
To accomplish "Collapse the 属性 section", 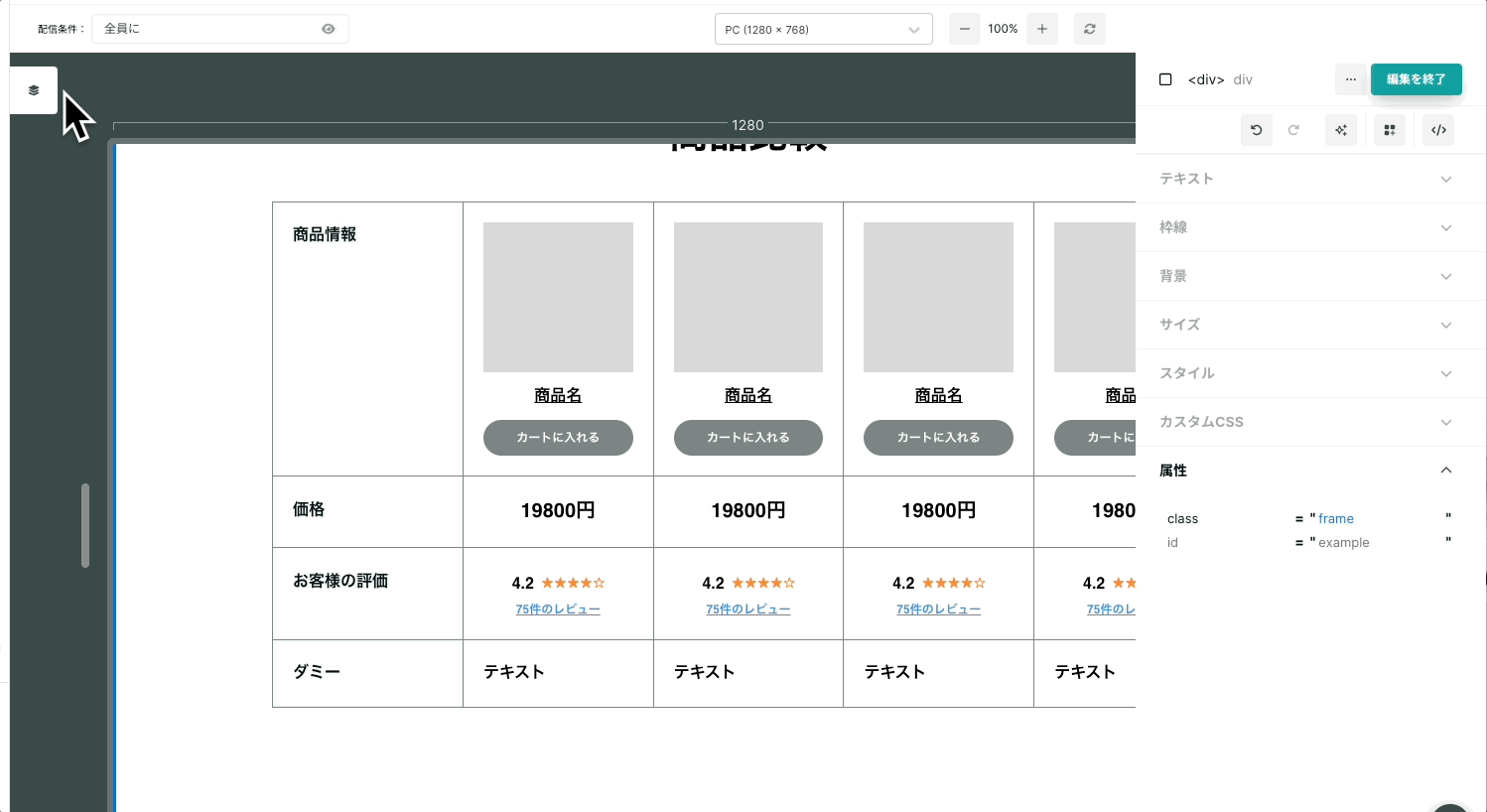I will tap(1310, 471).
